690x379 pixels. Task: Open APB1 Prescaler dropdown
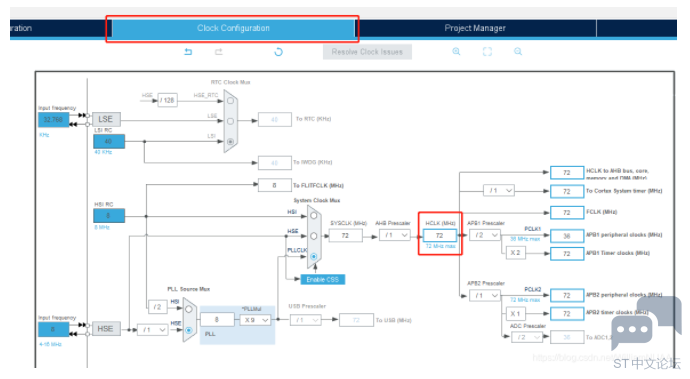484,235
